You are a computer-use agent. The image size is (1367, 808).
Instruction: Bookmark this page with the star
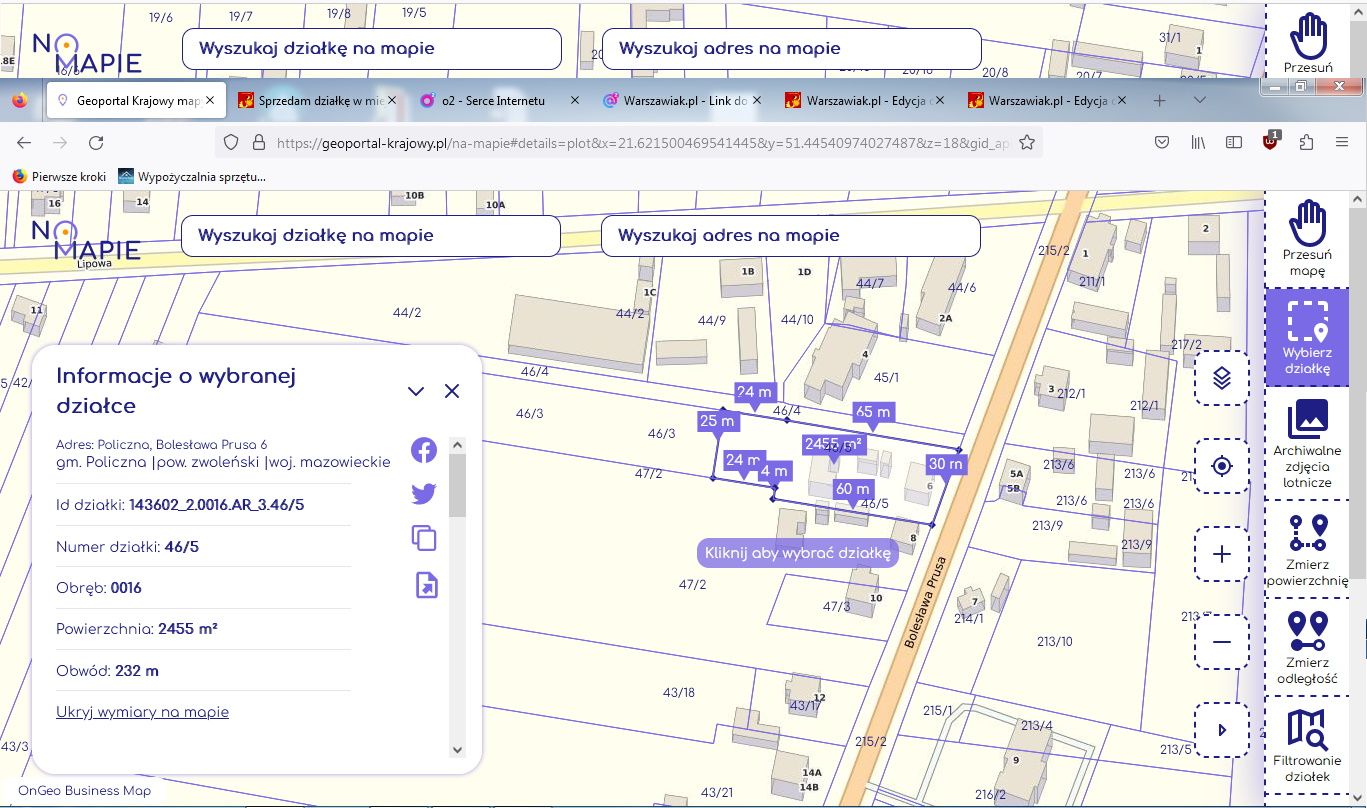point(1026,143)
